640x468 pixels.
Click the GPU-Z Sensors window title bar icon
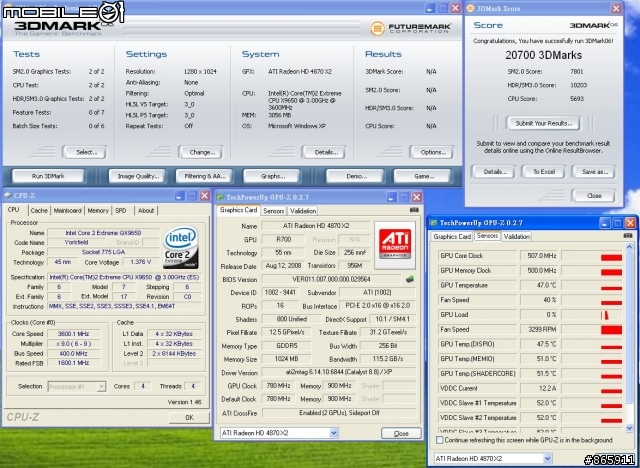[433, 223]
